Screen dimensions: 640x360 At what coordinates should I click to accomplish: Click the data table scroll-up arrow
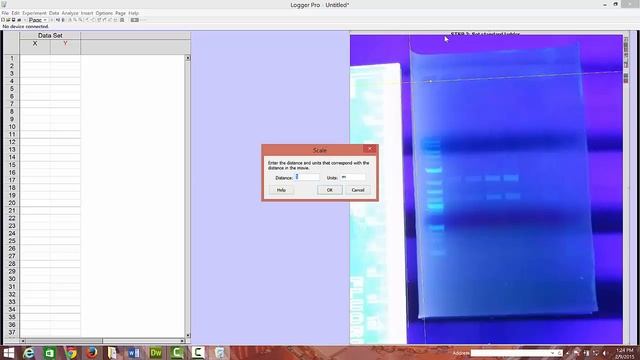pos(188,58)
